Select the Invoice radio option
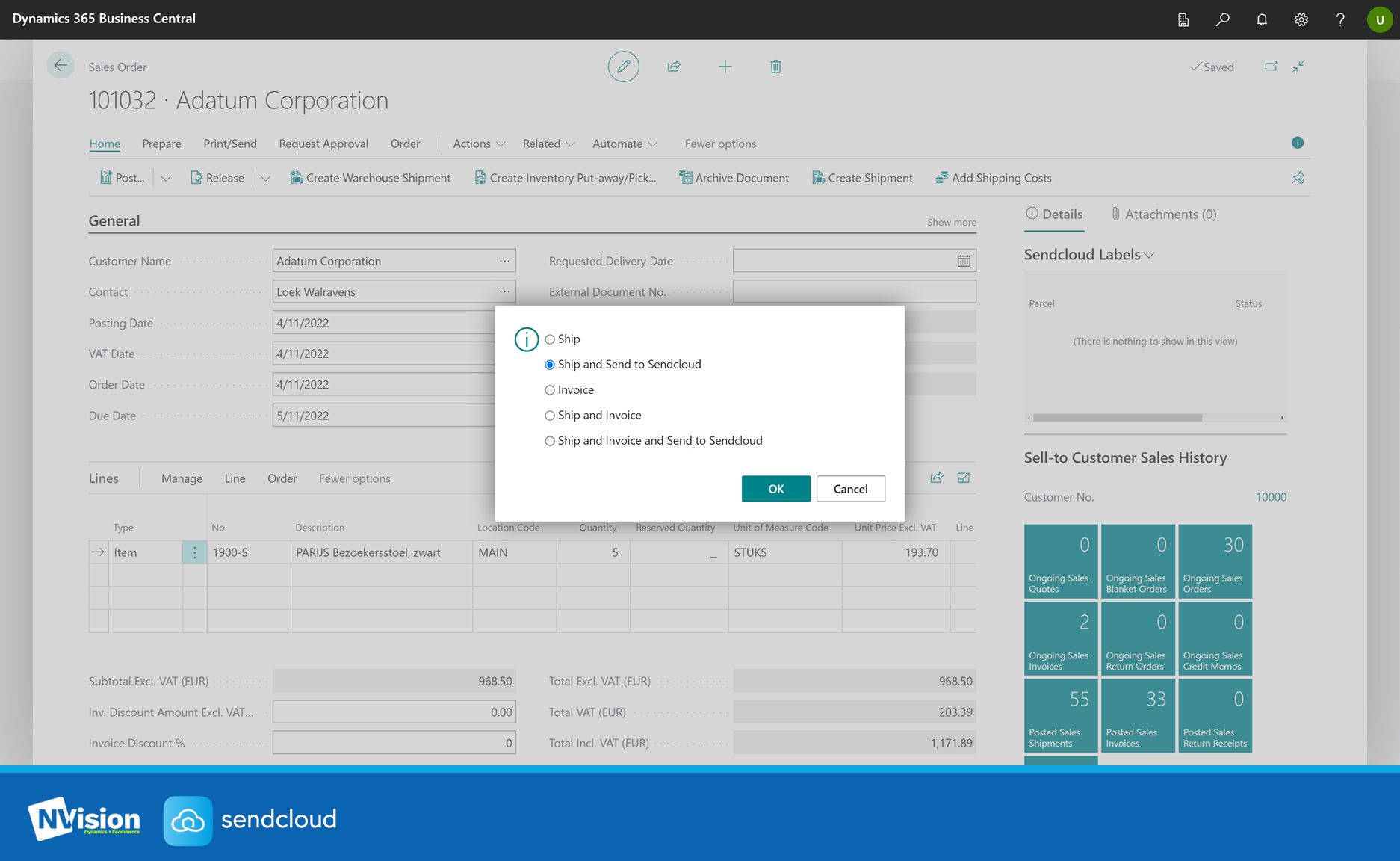 point(550,390)
